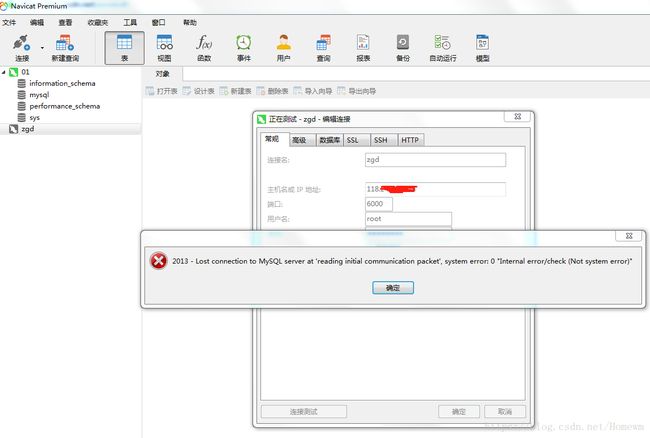This screenshot has height=438, width=650.
Task: Click New Table (新建表) button
Action: click(x=236, y=91)
